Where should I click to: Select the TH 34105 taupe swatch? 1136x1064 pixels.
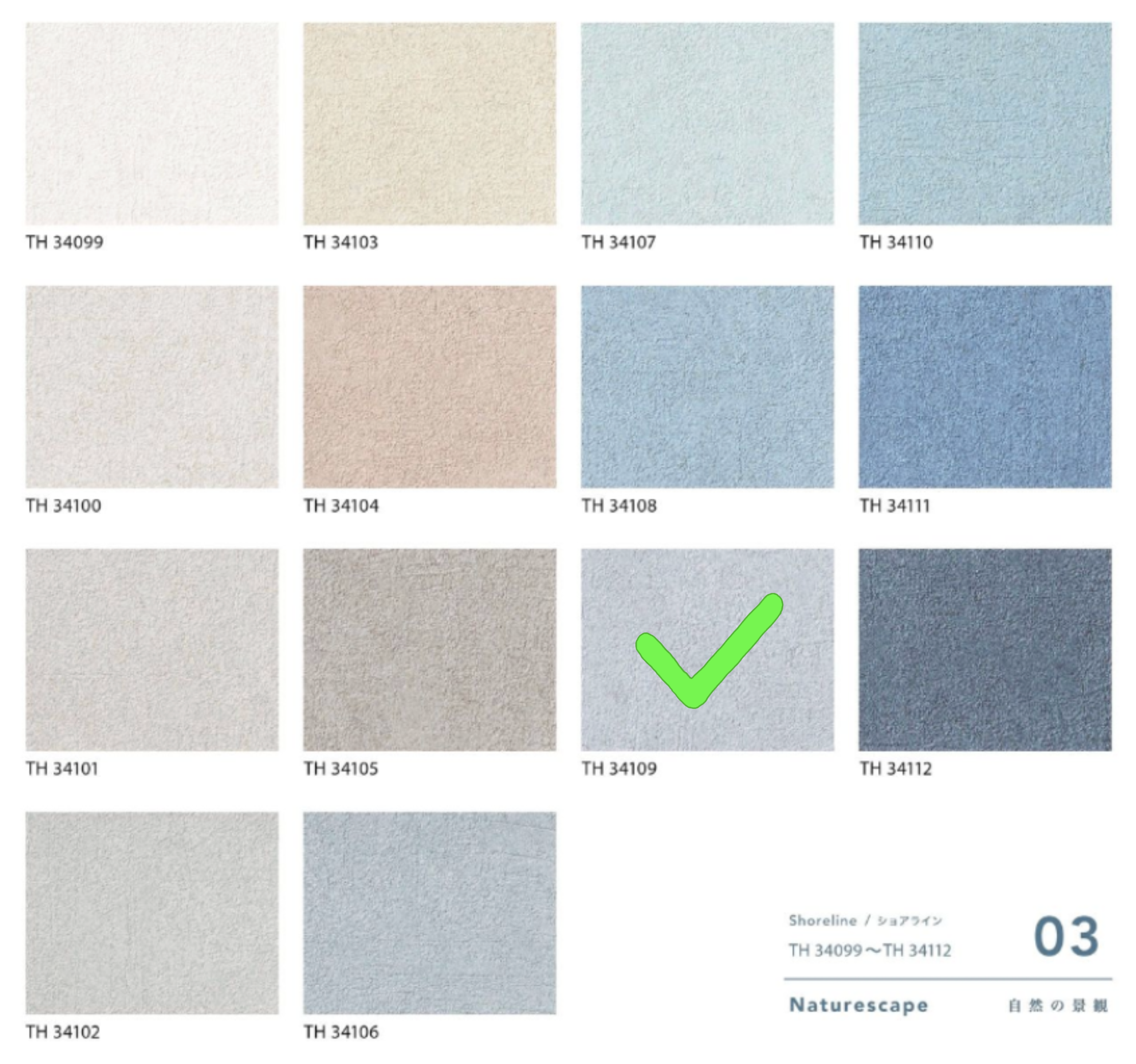tap(429, 650)
